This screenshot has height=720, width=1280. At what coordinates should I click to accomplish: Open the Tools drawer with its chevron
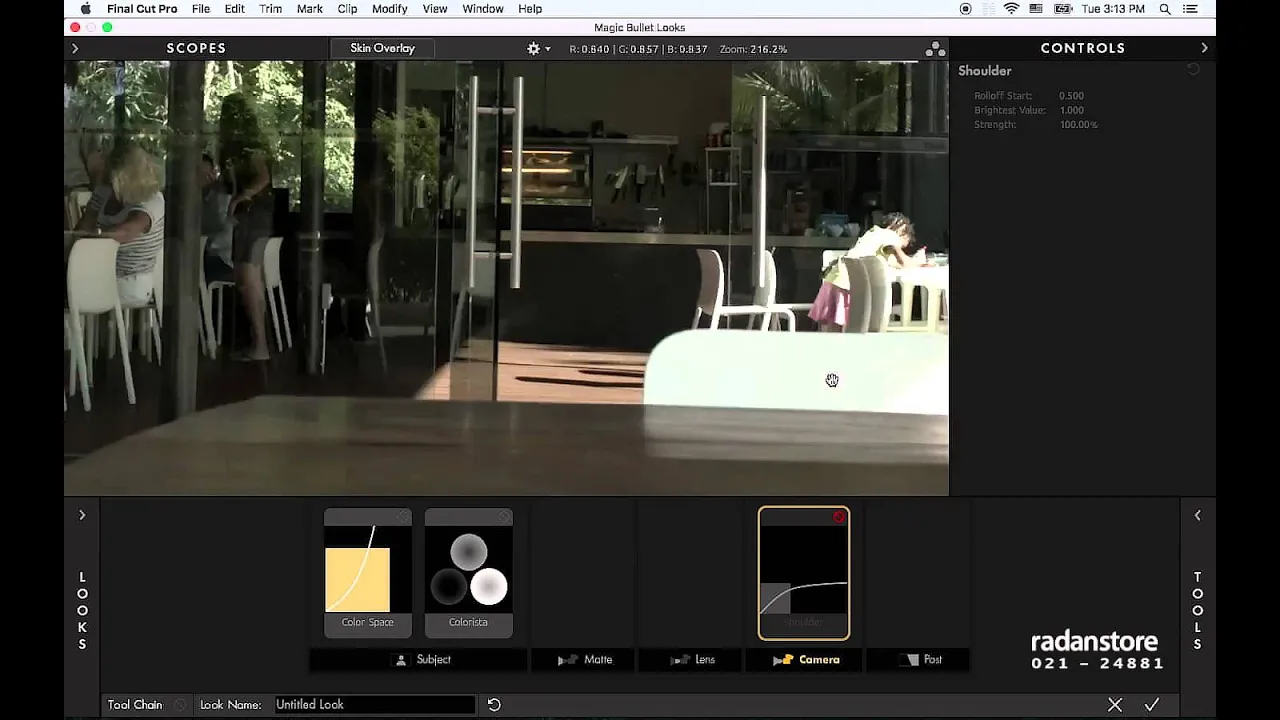pos(1197,515)
